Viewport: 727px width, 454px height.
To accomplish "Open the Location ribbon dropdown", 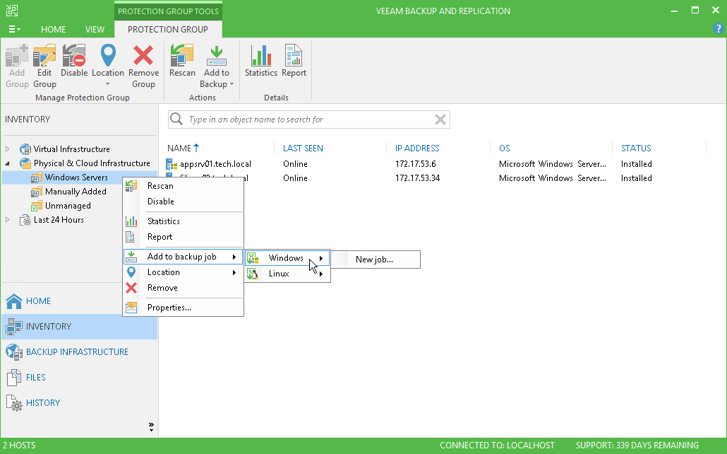I will click(x=108, y=65).
